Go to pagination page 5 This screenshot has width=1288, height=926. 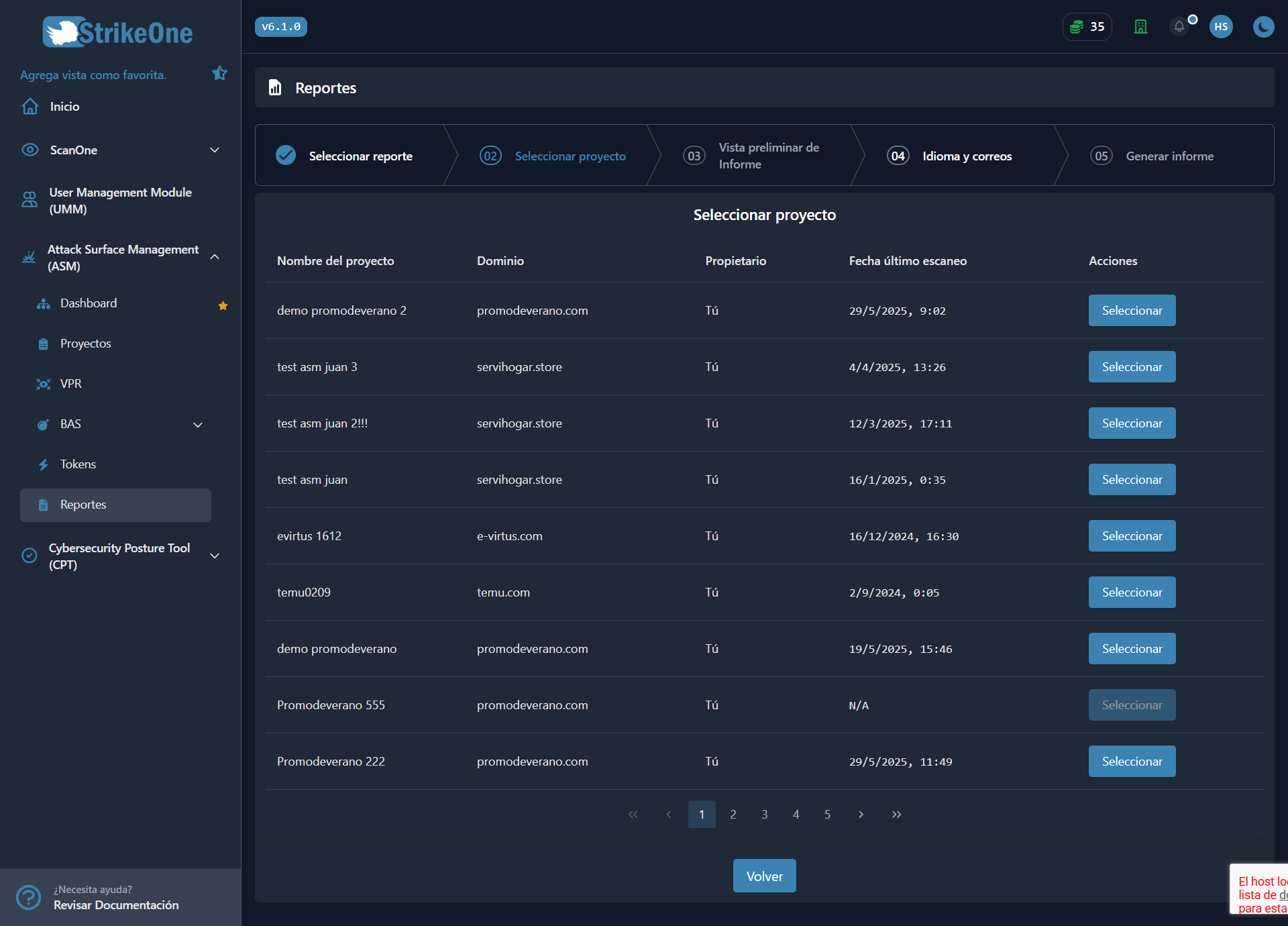[828, 814]
